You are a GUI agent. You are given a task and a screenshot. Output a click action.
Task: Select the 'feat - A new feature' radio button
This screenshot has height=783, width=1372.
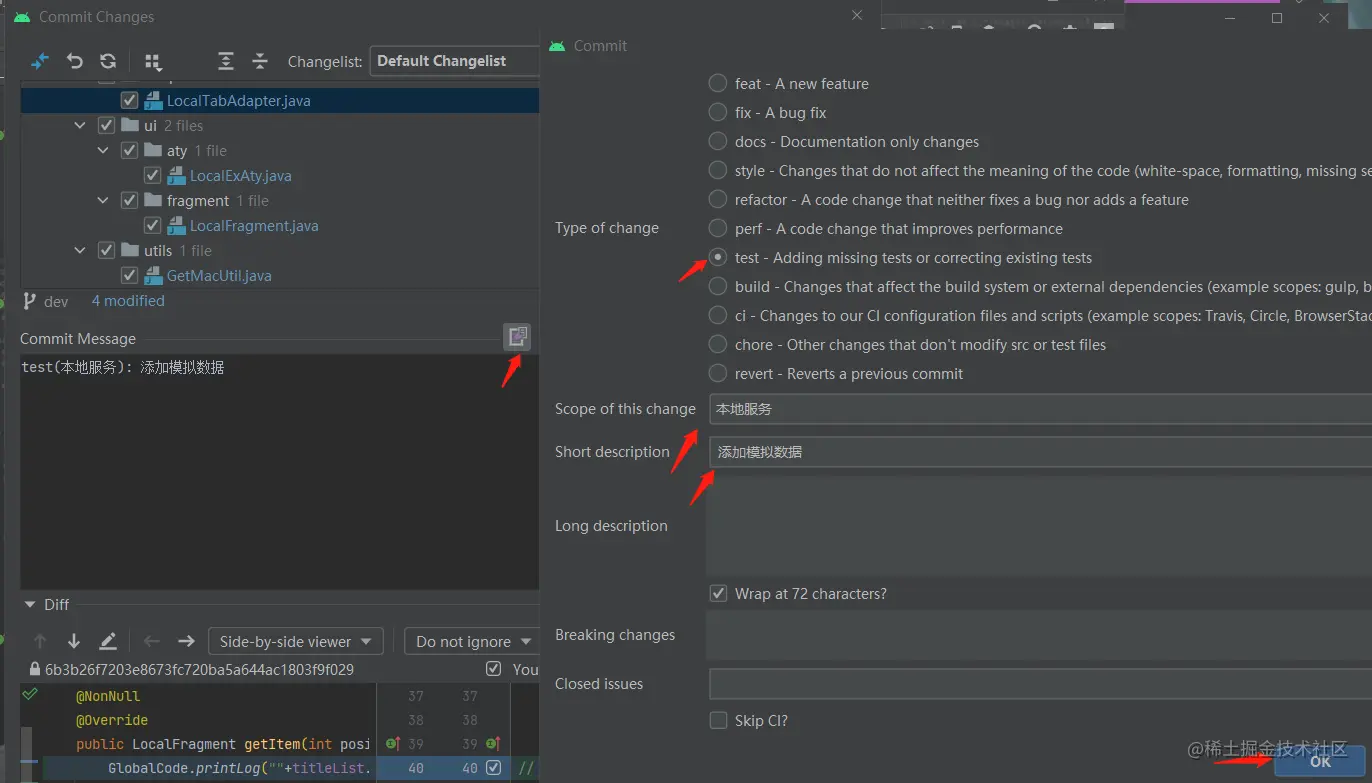pos(718,83)
